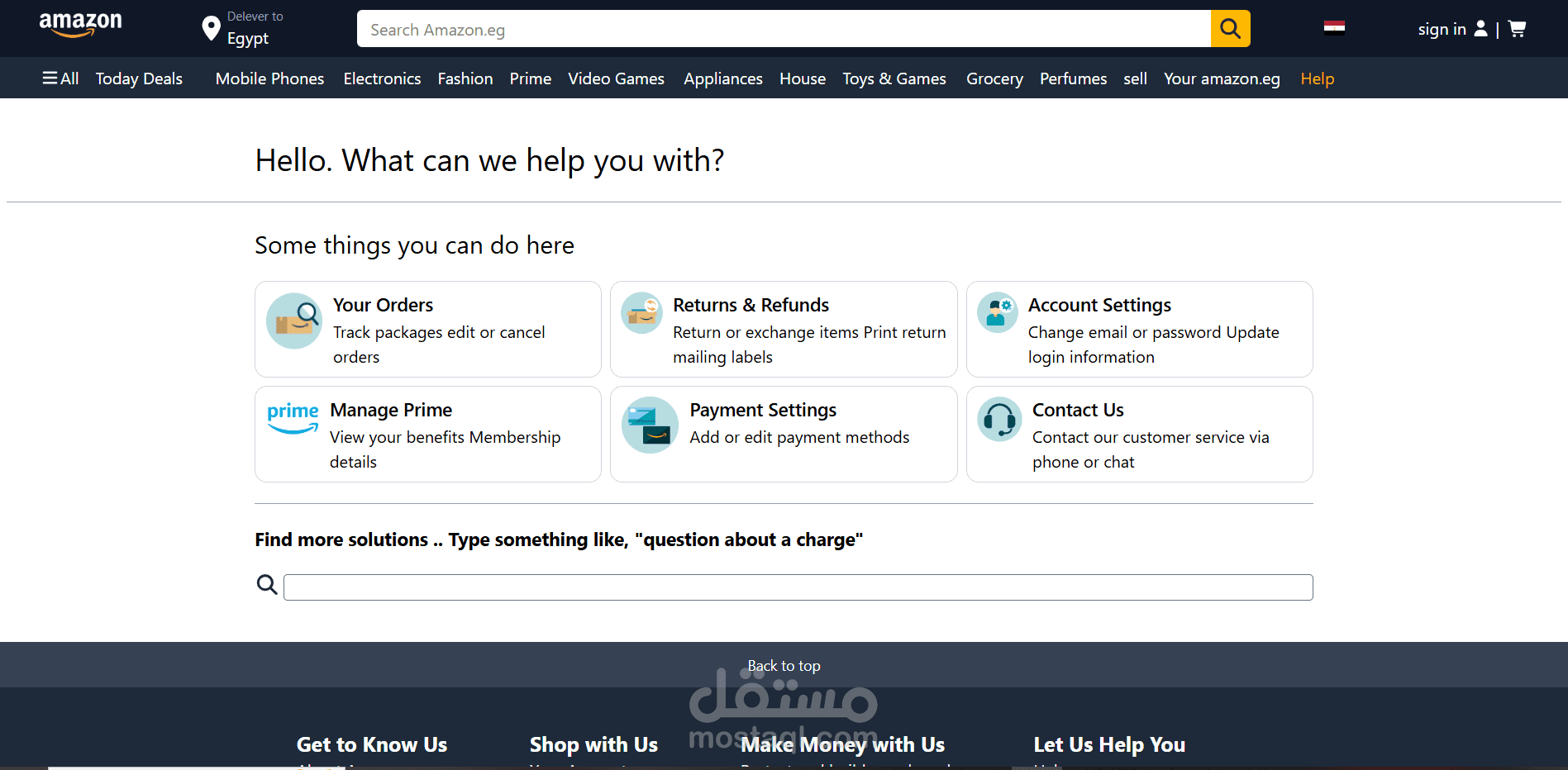Open Manage Prime heading
The image size is (1568, 770).
[x=391, y=410]
